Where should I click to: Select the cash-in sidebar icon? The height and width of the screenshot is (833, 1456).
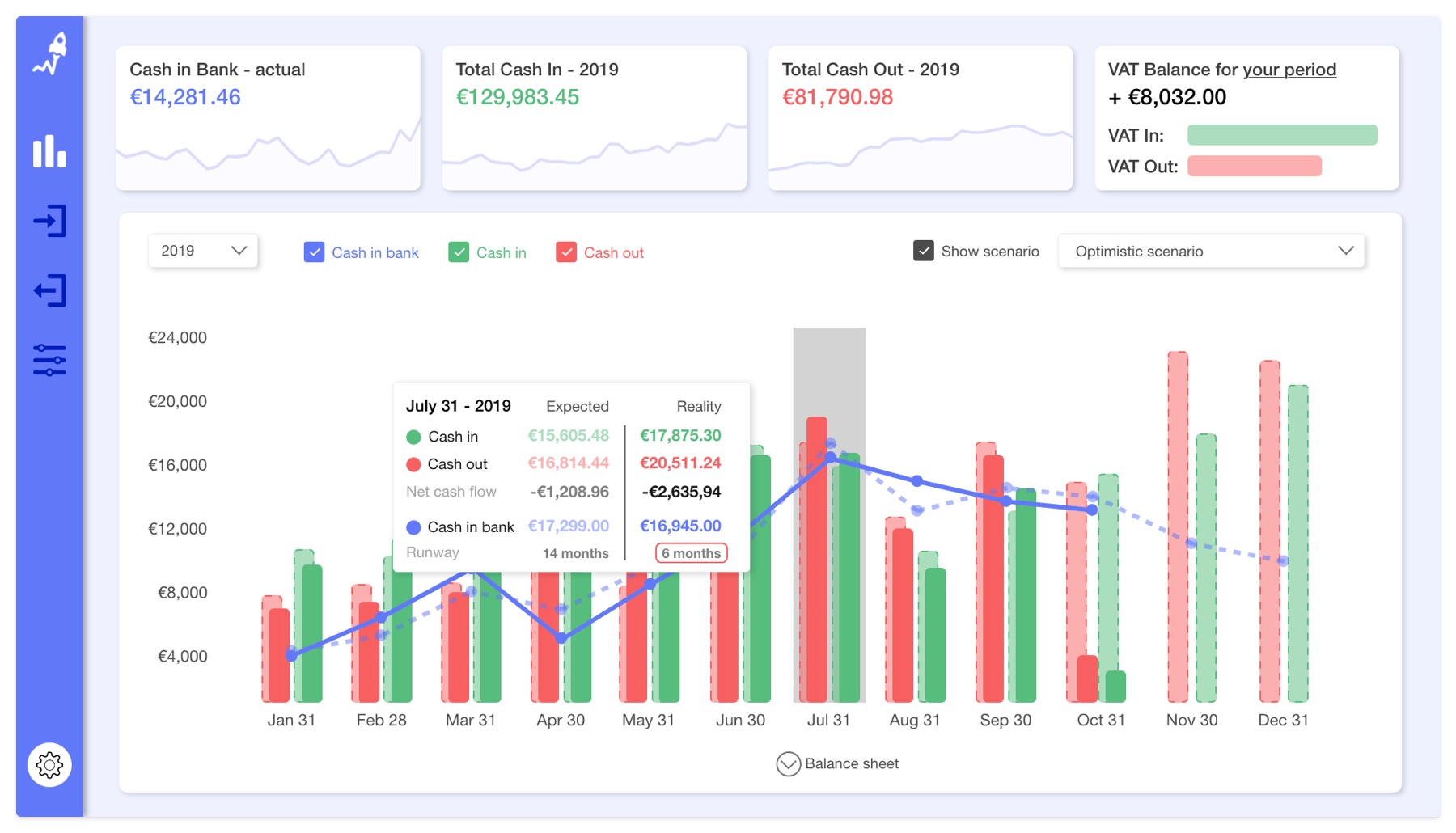click(49, 221)
